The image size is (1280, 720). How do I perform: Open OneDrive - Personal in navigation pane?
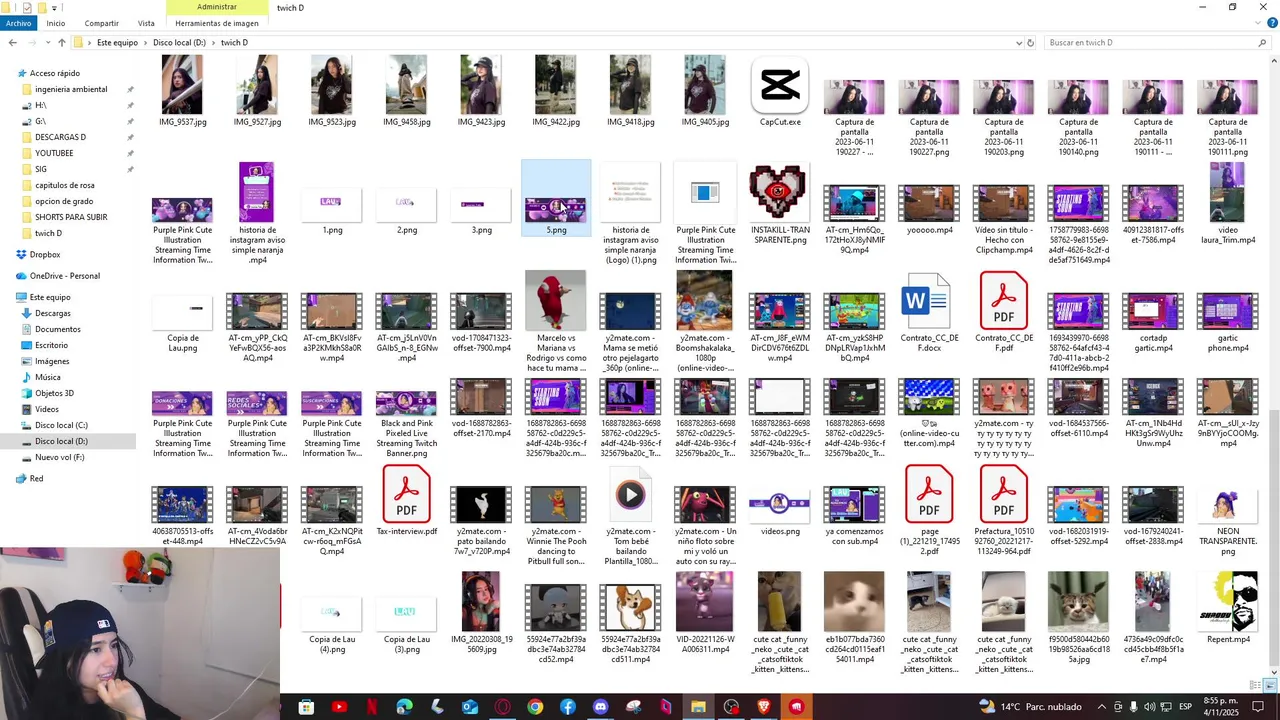(x=64, y=276)
